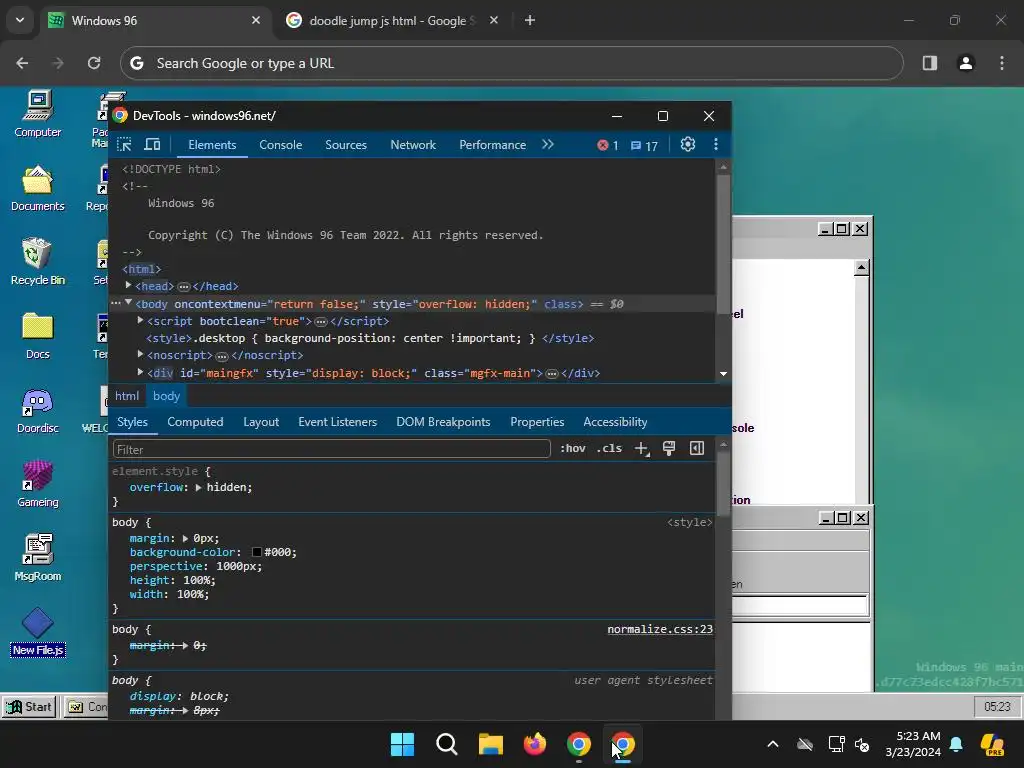
Task: Launch the Doordisc desktop shortcut
Action: pyautogui.click(x=38, y=410)
